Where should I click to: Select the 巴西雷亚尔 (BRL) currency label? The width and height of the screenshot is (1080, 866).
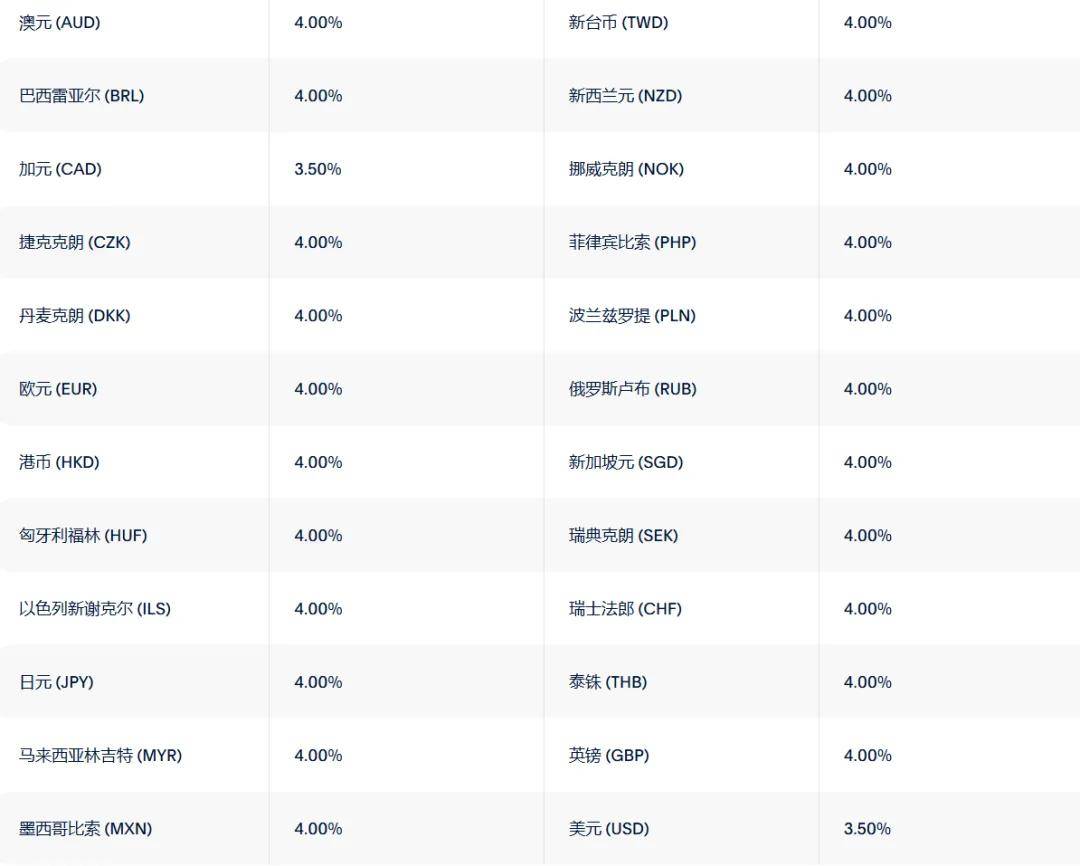click(82, 96)
